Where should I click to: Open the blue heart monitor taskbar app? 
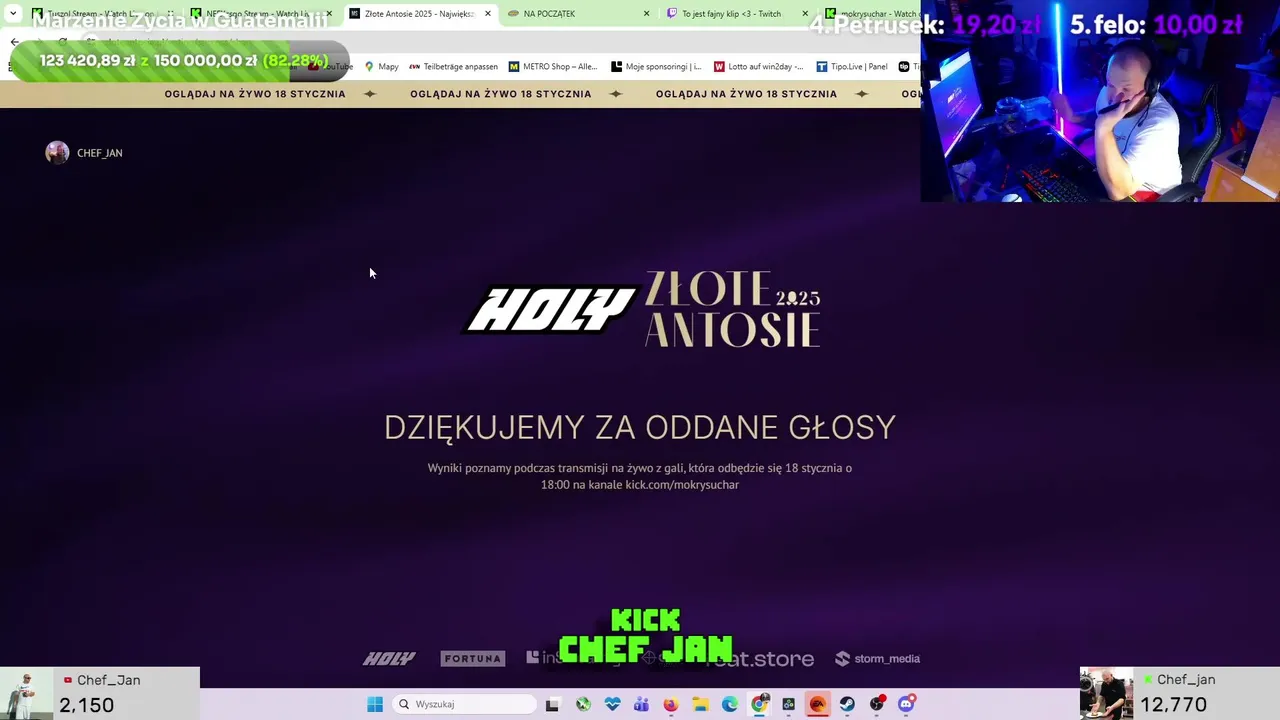[x=612, y=704]
